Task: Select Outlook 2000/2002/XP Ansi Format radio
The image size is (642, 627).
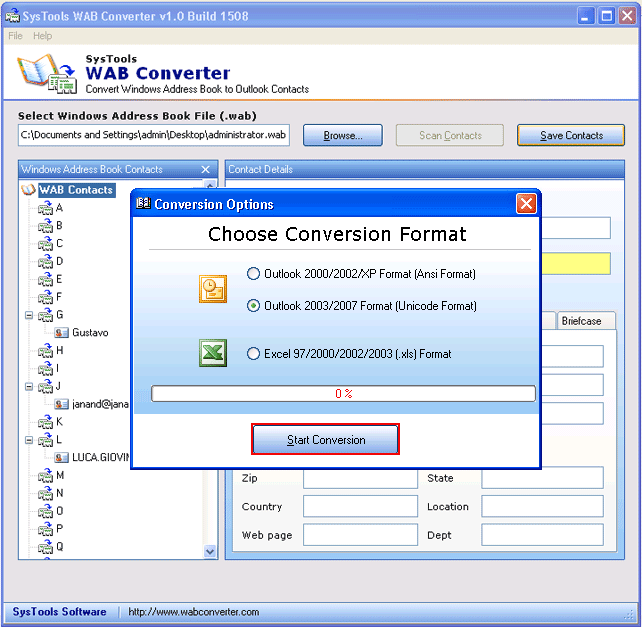Action: click(x=253, y=273)
